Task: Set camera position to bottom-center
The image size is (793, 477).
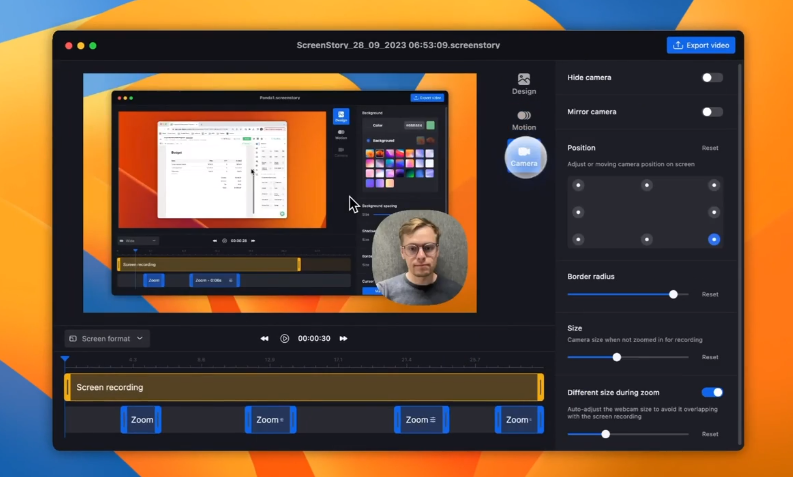Action: (646, 239)
